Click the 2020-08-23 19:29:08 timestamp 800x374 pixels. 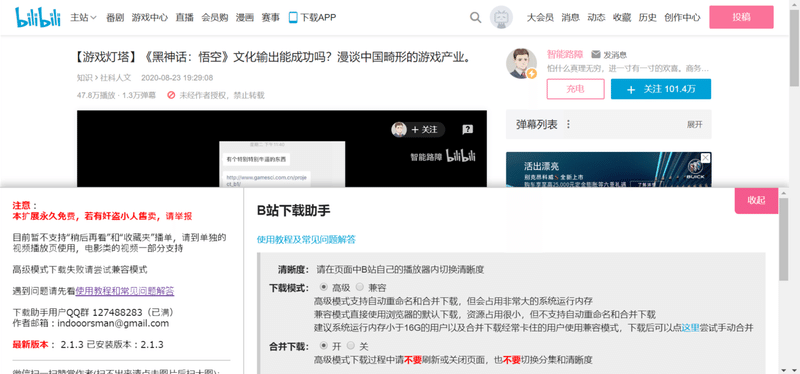[x=177, y=78]
